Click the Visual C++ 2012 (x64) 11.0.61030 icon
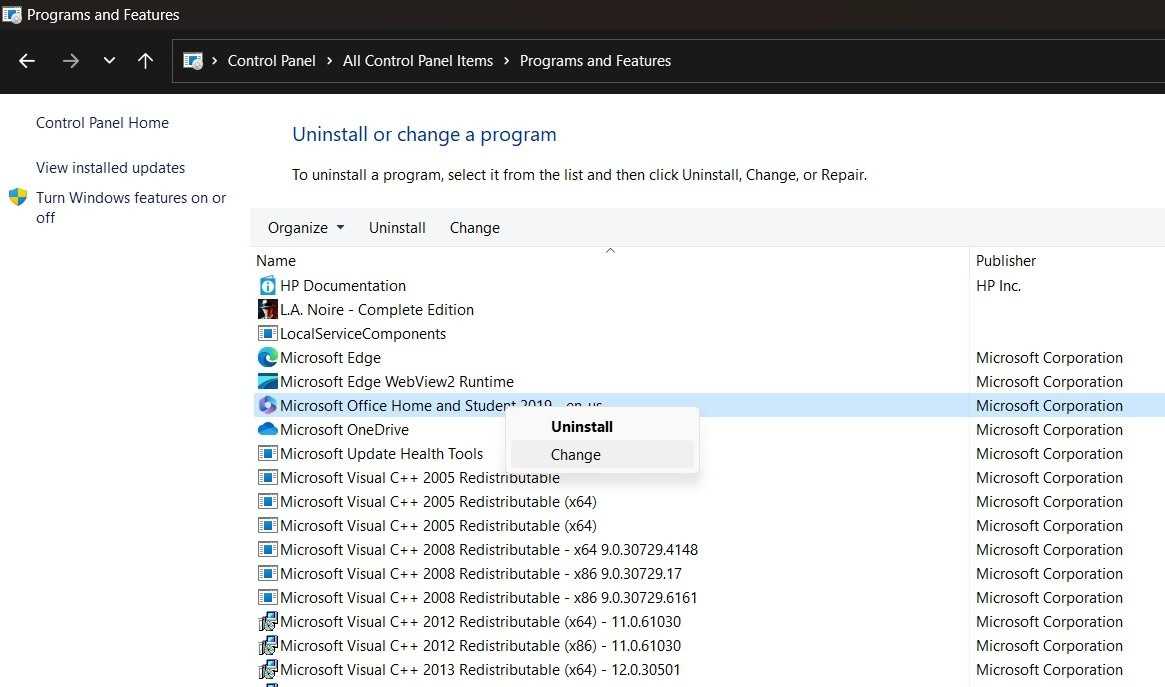Image resolution: width=1165 pixels, height=687 pixels. tap(267, 622)
